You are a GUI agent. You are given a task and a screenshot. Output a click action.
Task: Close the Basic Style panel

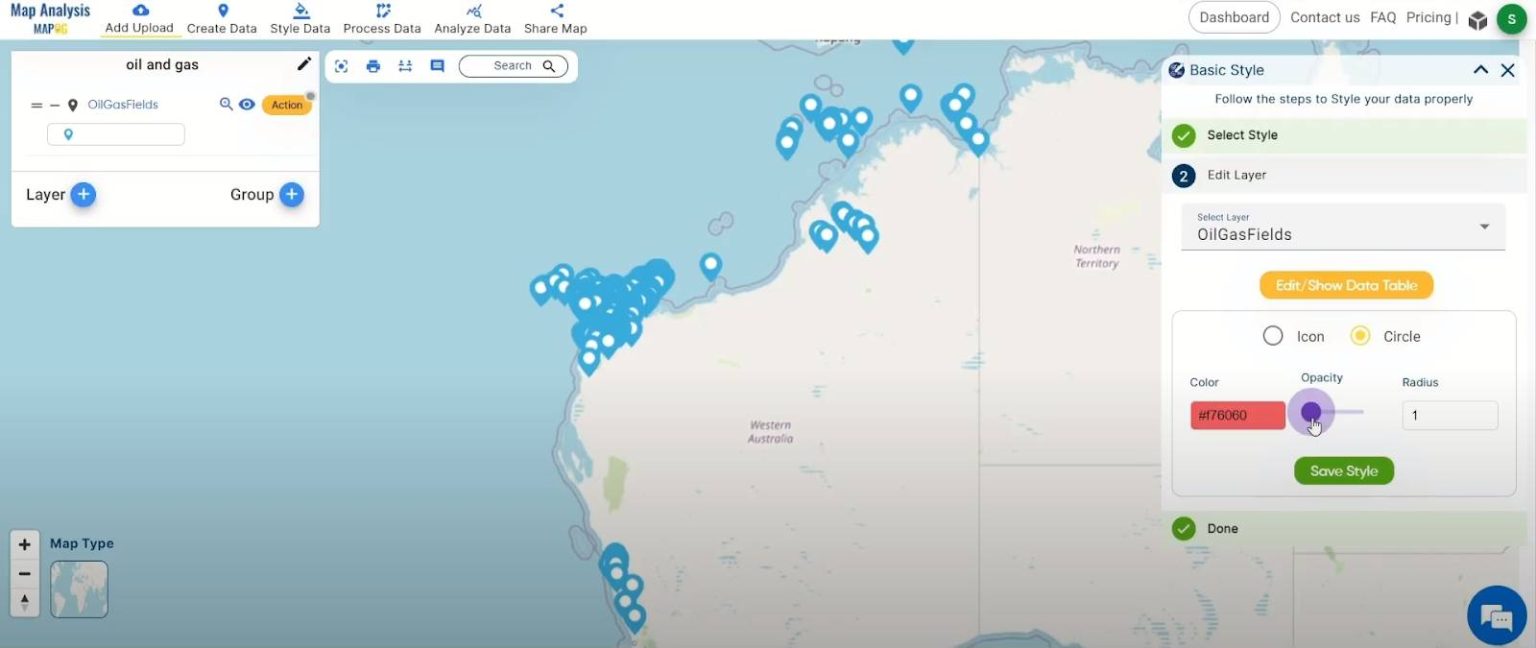click(1508, 70)
